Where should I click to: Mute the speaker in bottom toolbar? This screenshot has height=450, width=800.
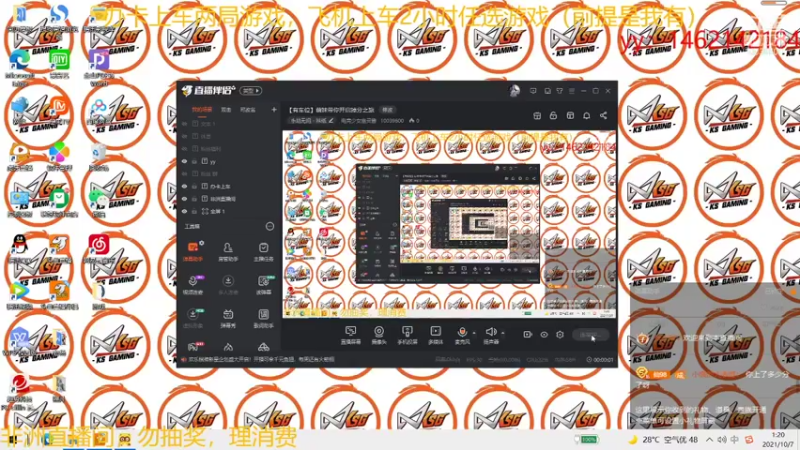coord(490,335)
